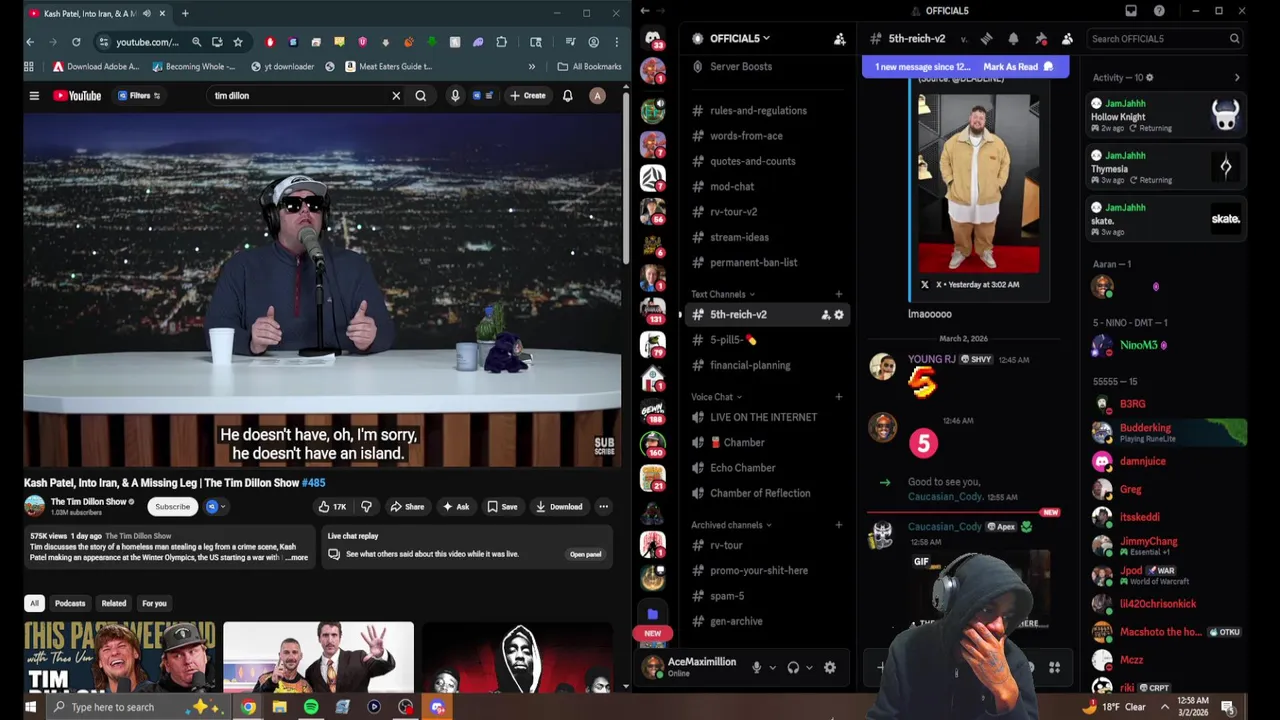Toggle the Discord member list icon
The image size is (1280, 720).
pos(1067,39)
